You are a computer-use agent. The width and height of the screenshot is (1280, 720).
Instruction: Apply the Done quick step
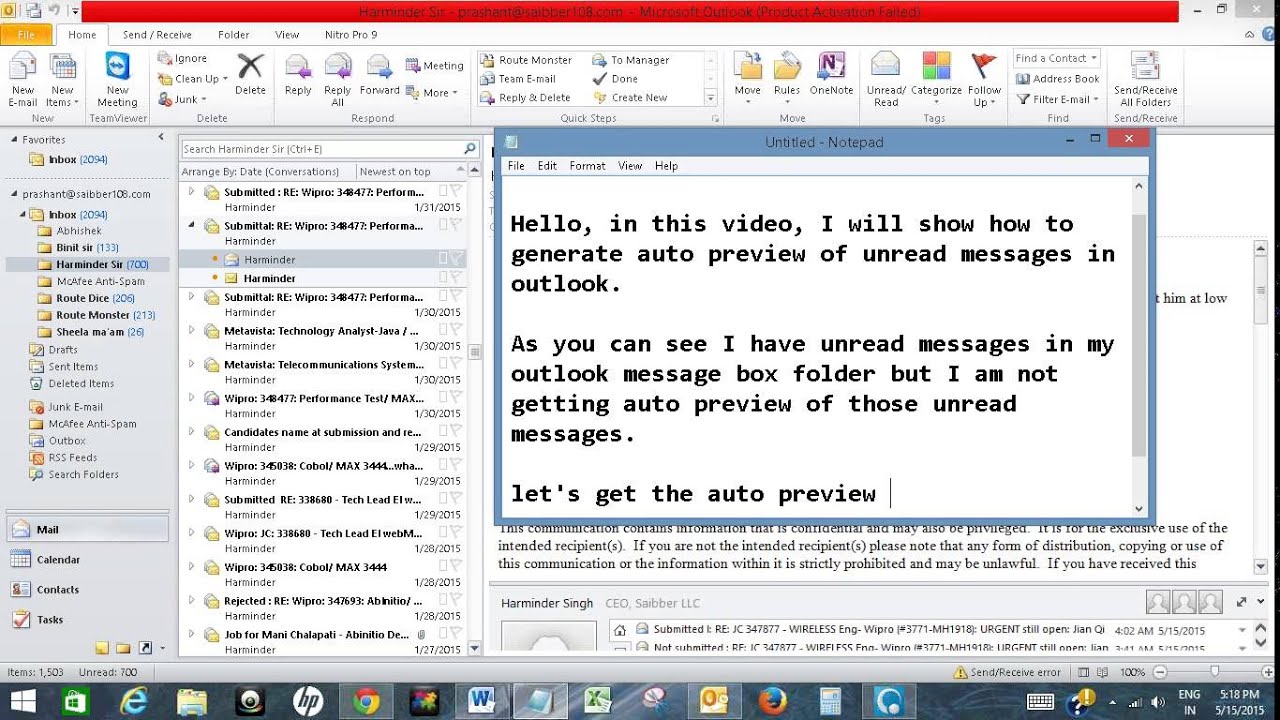(616, 79)
